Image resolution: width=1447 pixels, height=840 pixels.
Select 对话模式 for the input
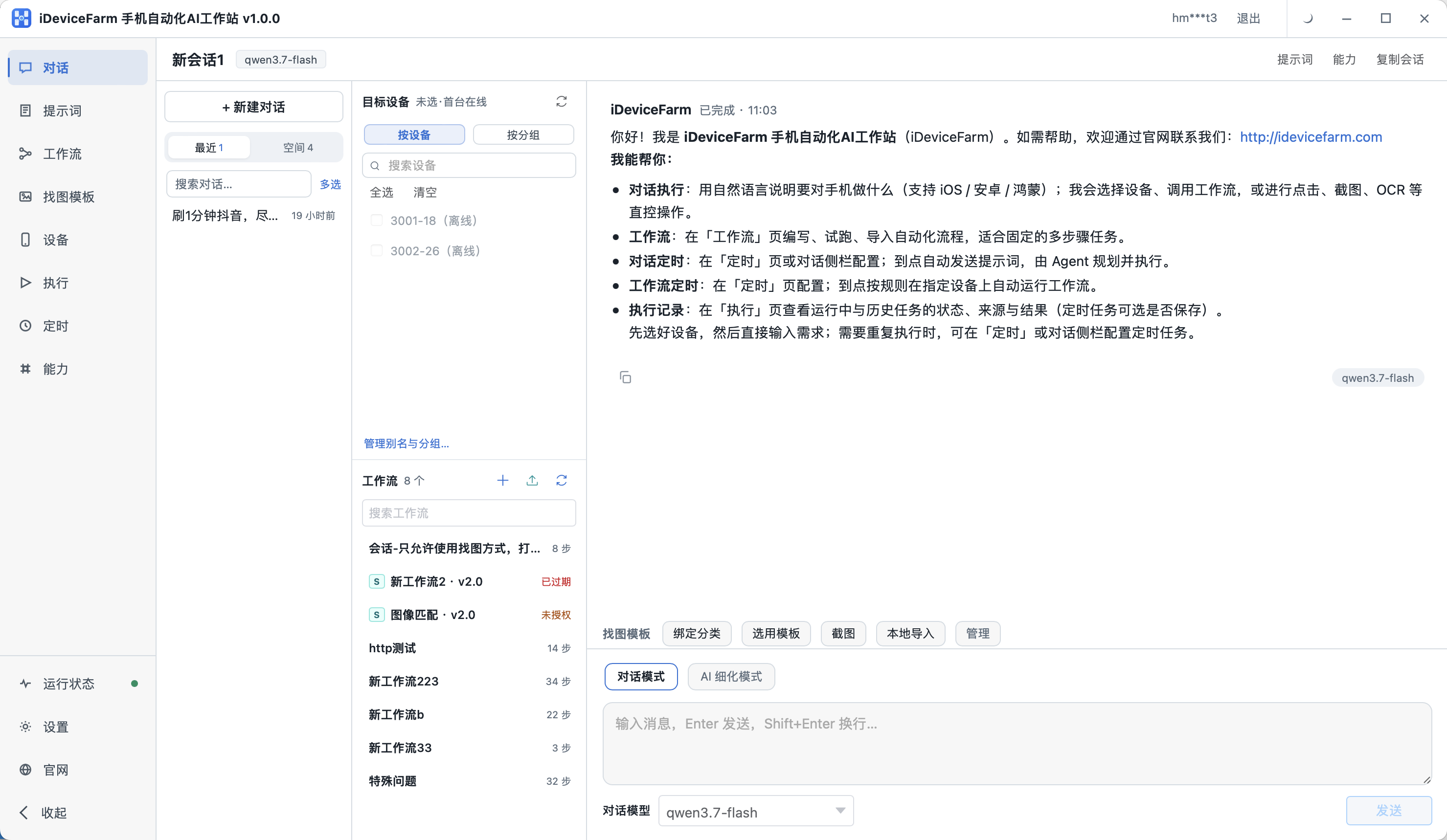tap(641, 677)
